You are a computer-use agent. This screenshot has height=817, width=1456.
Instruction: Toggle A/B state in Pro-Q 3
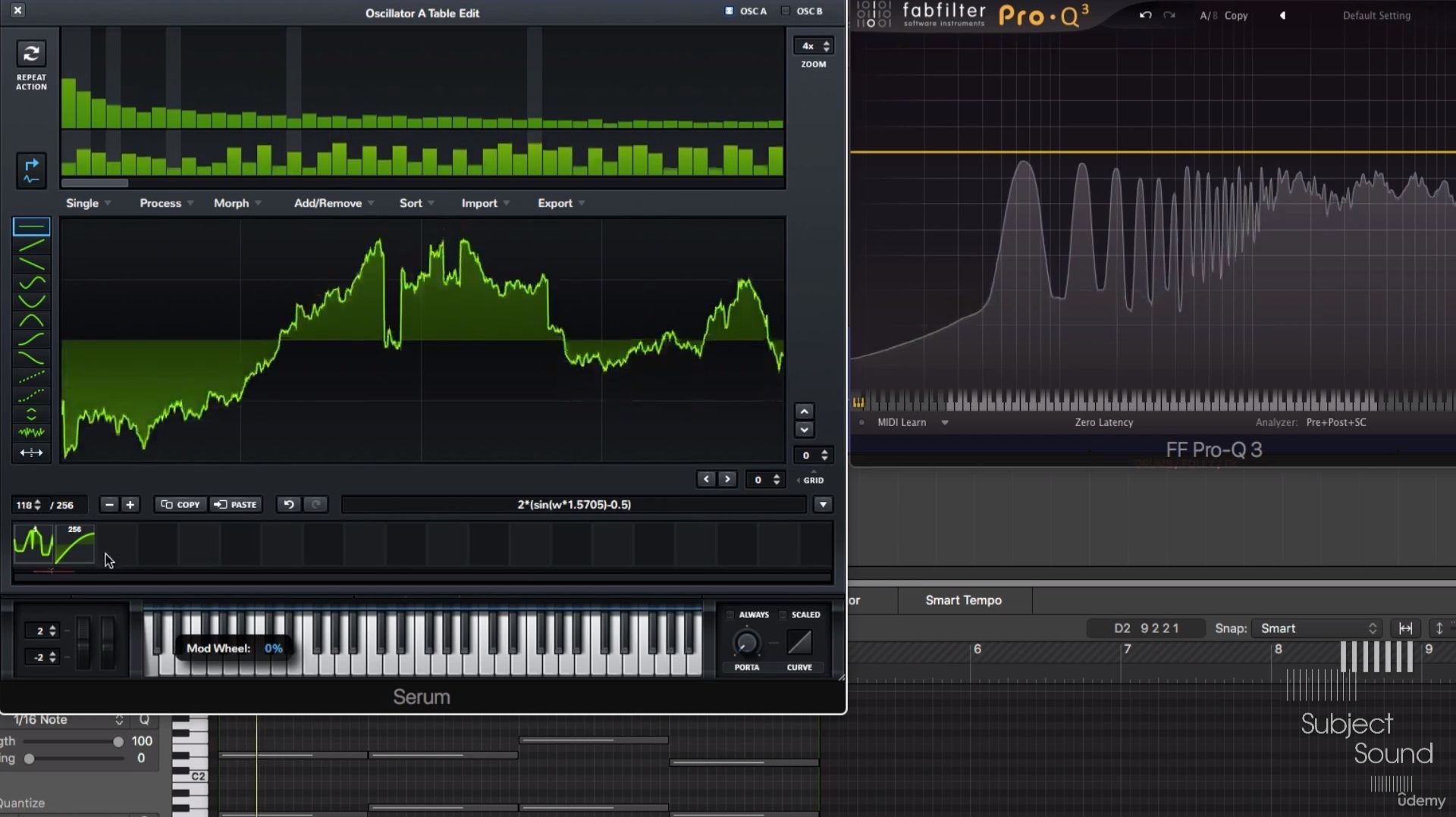coord(1208,15)
